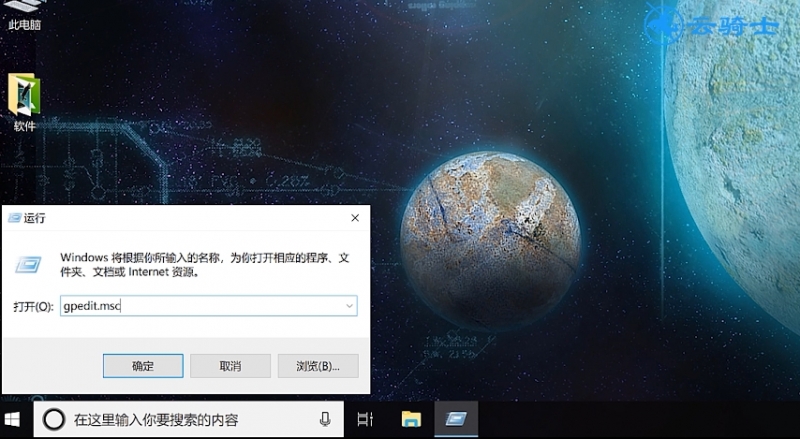
Task: Open the Windows Start menu
Action: [12, 420]
